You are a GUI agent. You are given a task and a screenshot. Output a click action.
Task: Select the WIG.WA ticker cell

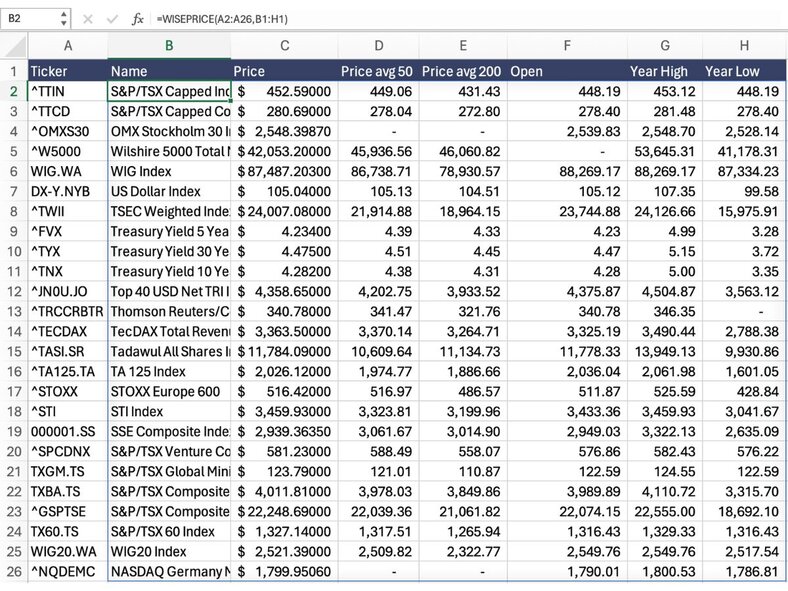tap(68, 171)
